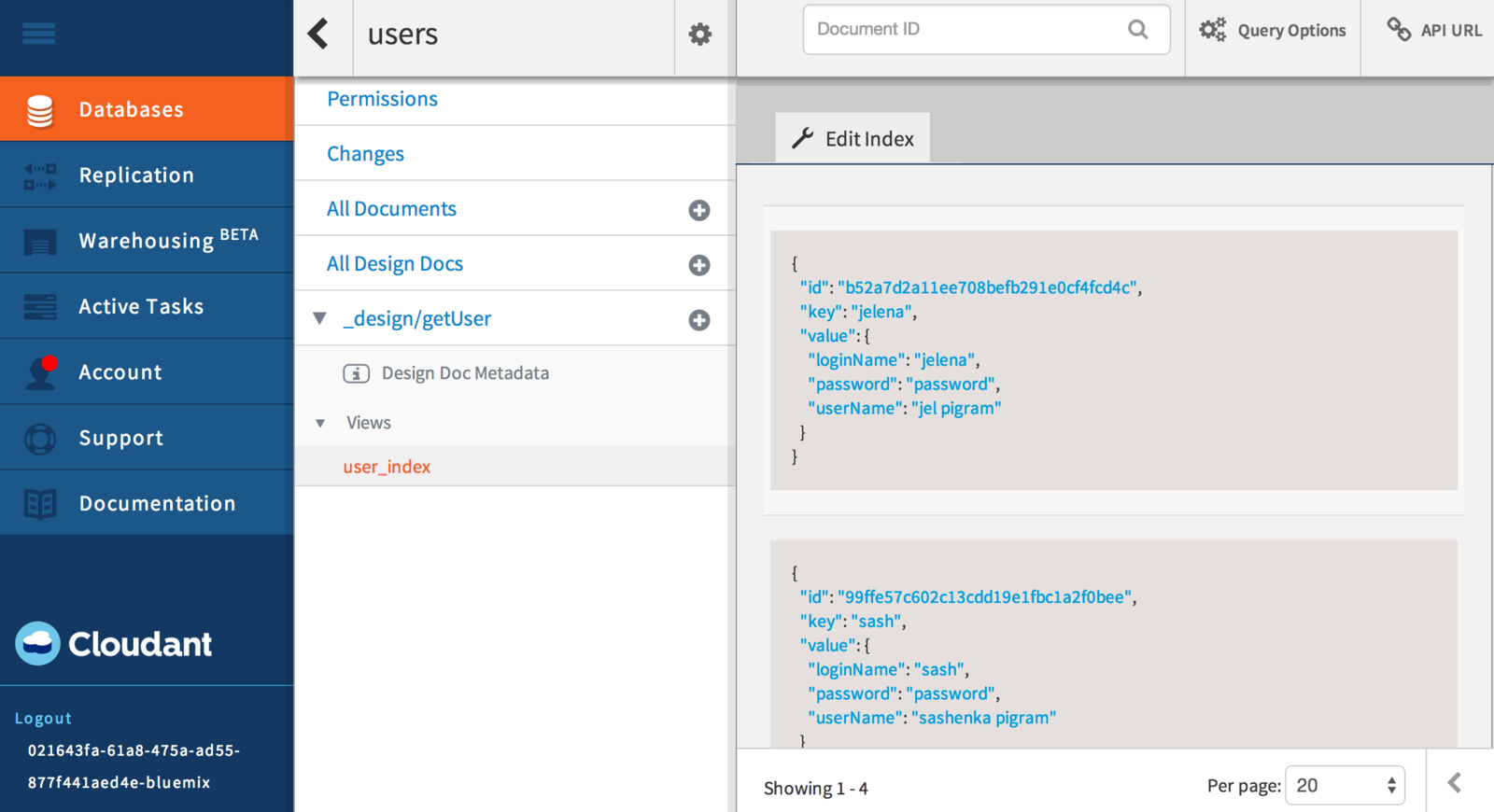1494x812 pixels.
Task: Click the "sashenka pigram" userName value
Action: pos(983,718)
